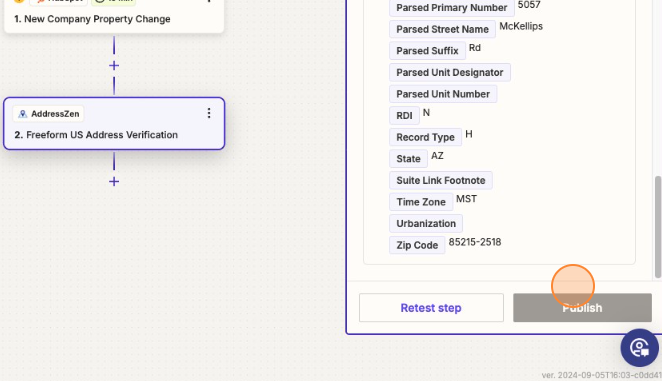662x381 pixels.
Task: Add a step between steps 1 and 2
Action: [114, 65]
